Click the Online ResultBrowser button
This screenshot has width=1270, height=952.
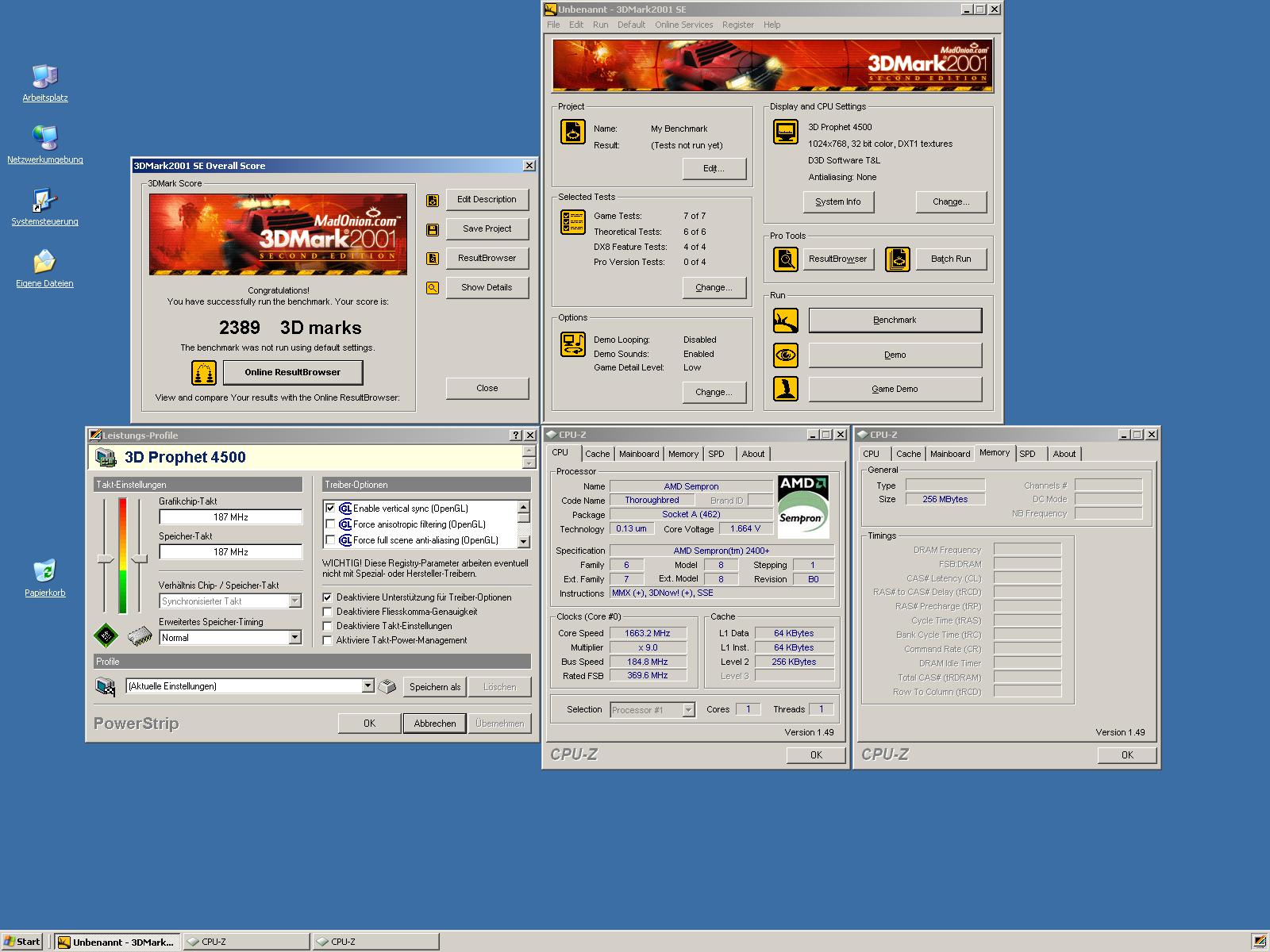tap(293, 372)
